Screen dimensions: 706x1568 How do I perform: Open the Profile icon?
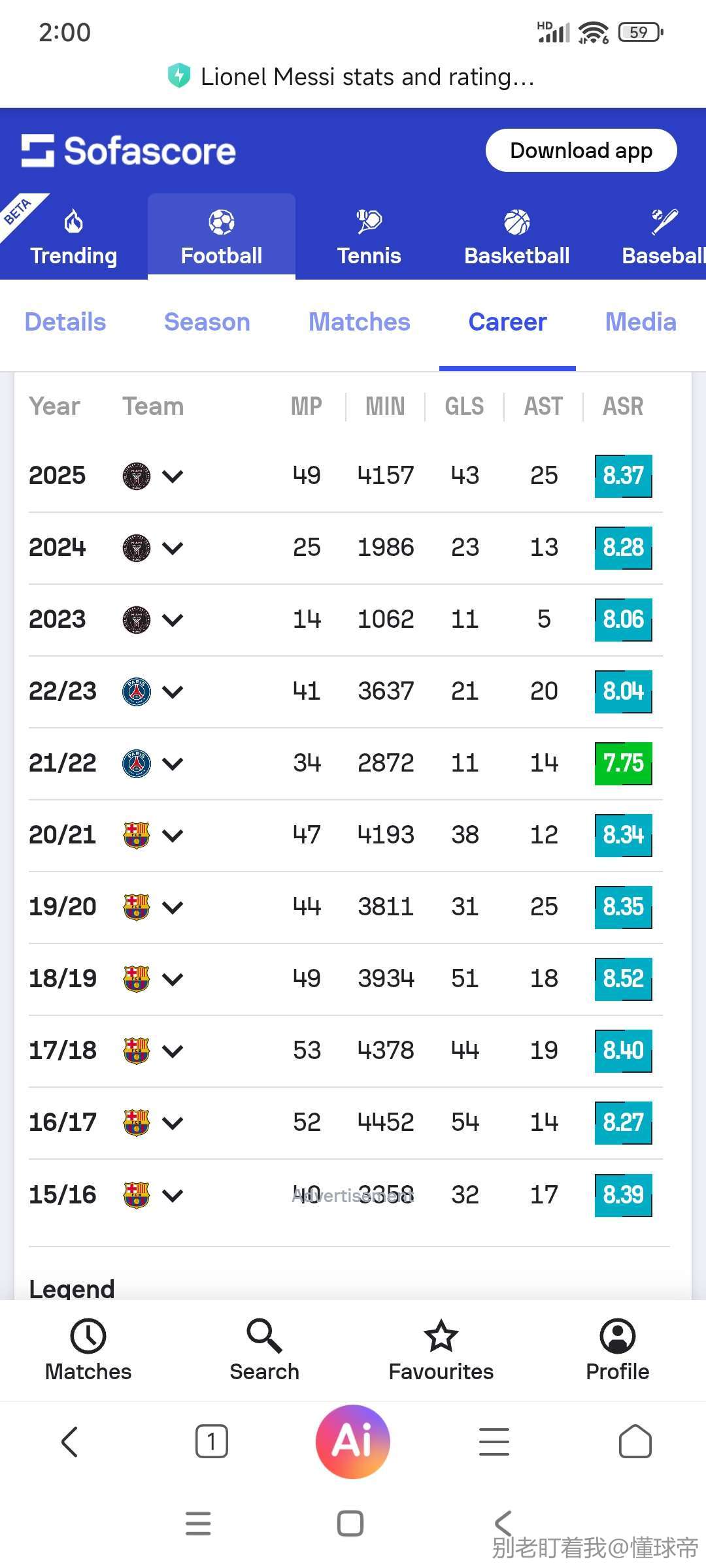click(x=617, y=1337)
